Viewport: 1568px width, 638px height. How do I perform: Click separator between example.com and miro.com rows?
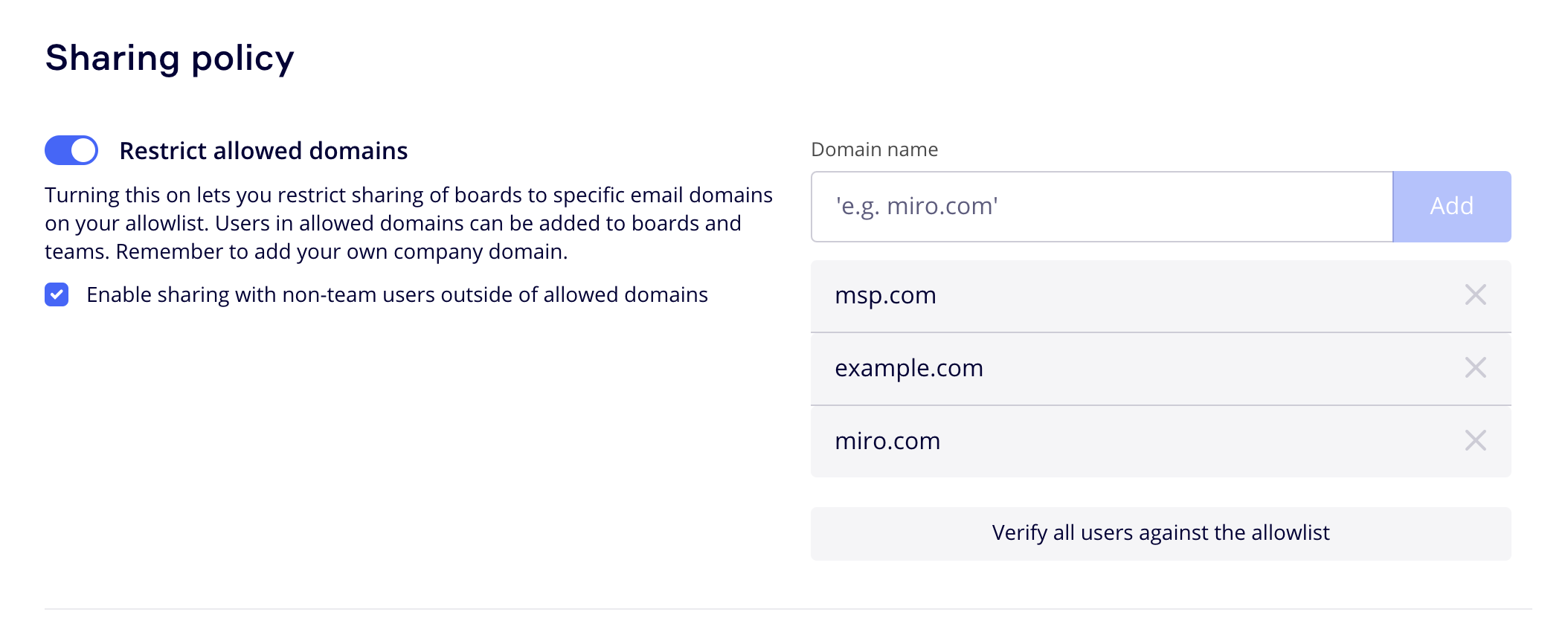(x=1160, y=405)
